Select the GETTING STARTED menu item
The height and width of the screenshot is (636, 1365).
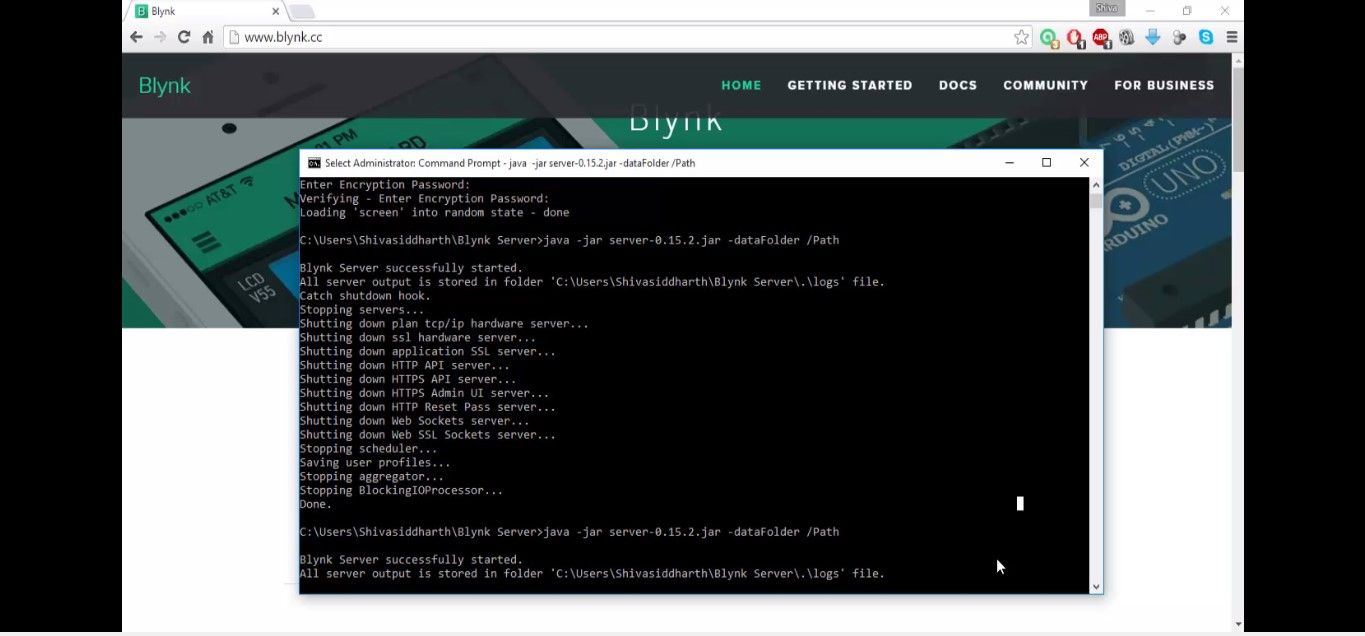[x=849, y=85]
